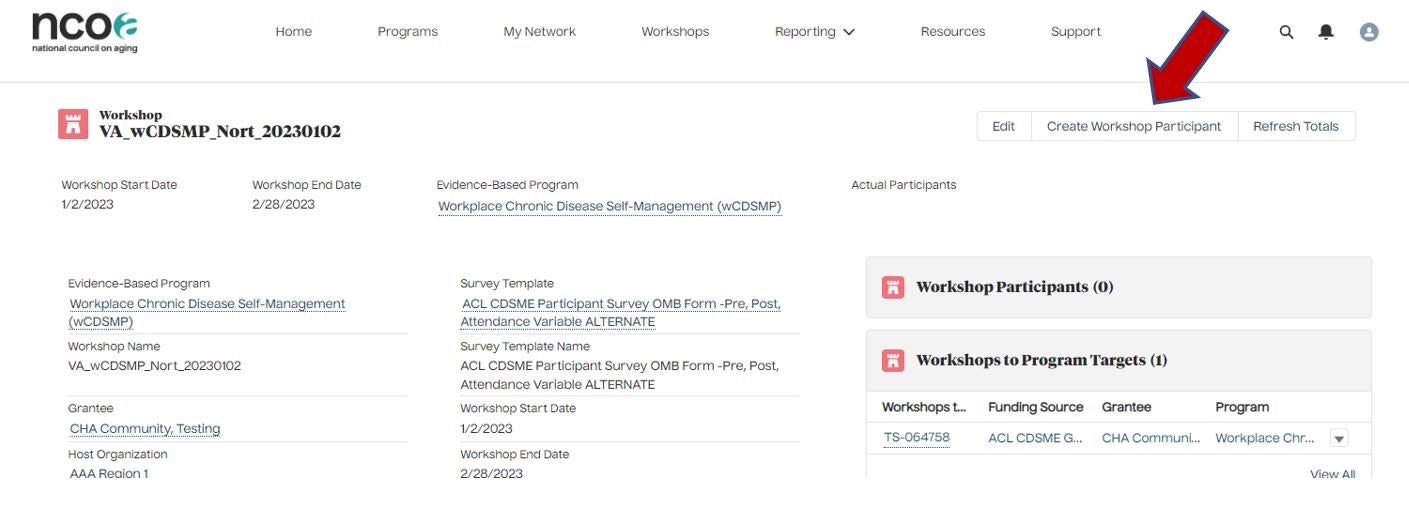The image size is (1409, 507).
Task: Click the NCOA logo
Action: 85,32
